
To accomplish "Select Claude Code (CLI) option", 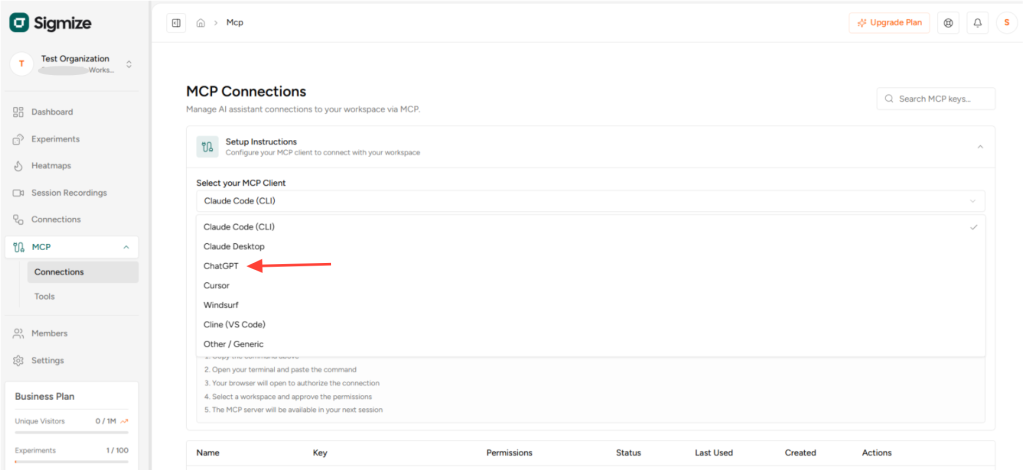I will coord(590,227).
